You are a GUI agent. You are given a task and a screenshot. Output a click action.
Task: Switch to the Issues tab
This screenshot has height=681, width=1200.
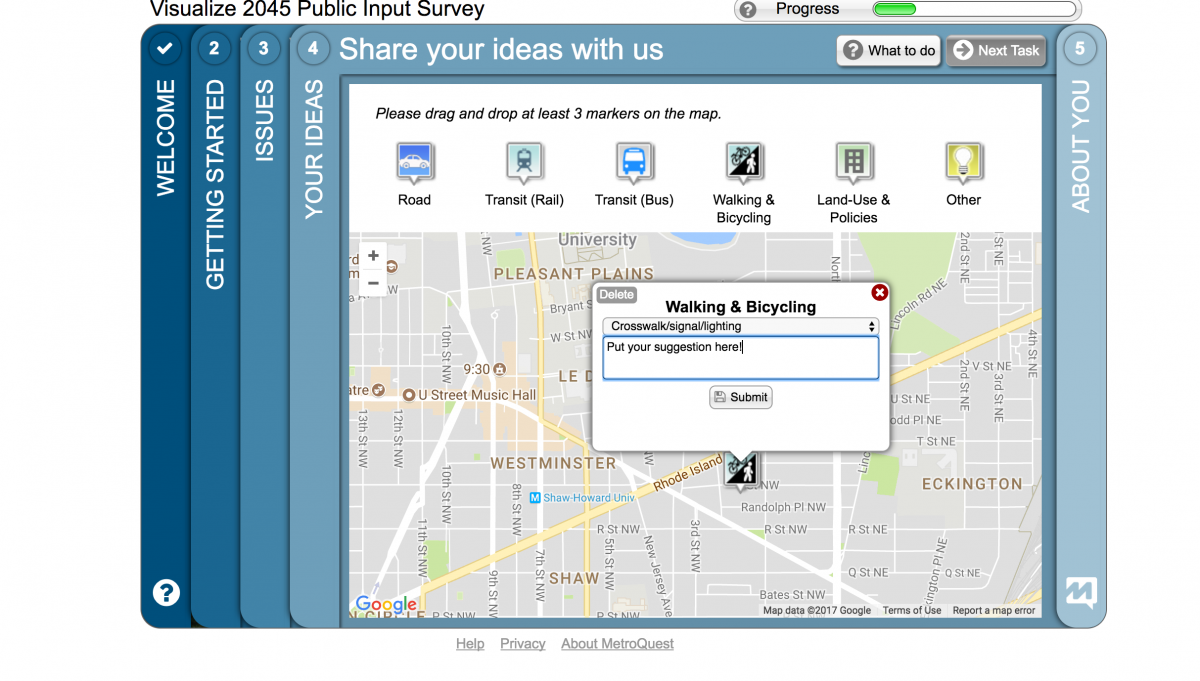point(263,120)
